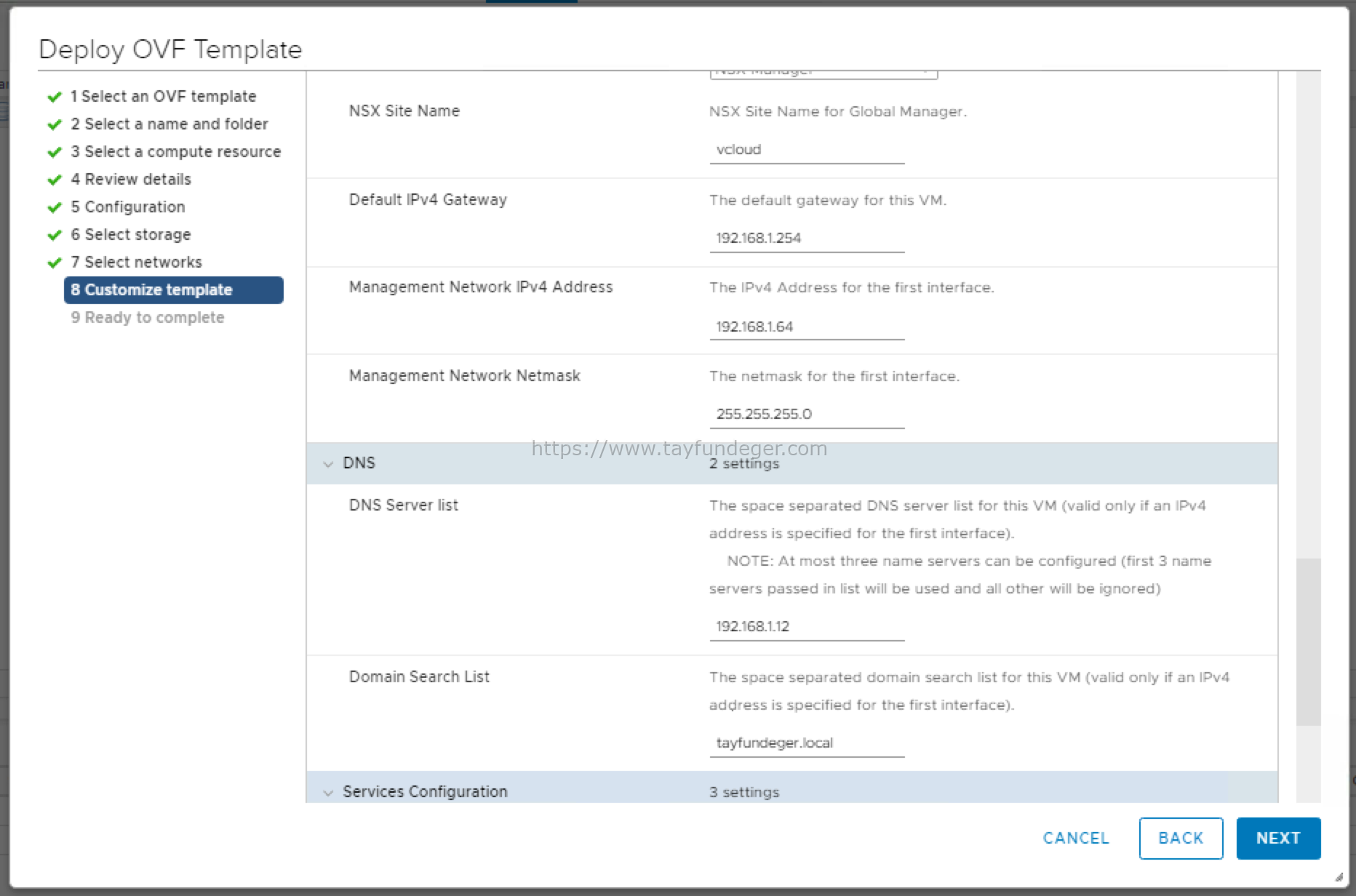Image resolution: width=1356 pixels, height=896 pixels.
Task: Click the vertical scrollbar thumb of the template pane
Action: [x=1308, y=641]
